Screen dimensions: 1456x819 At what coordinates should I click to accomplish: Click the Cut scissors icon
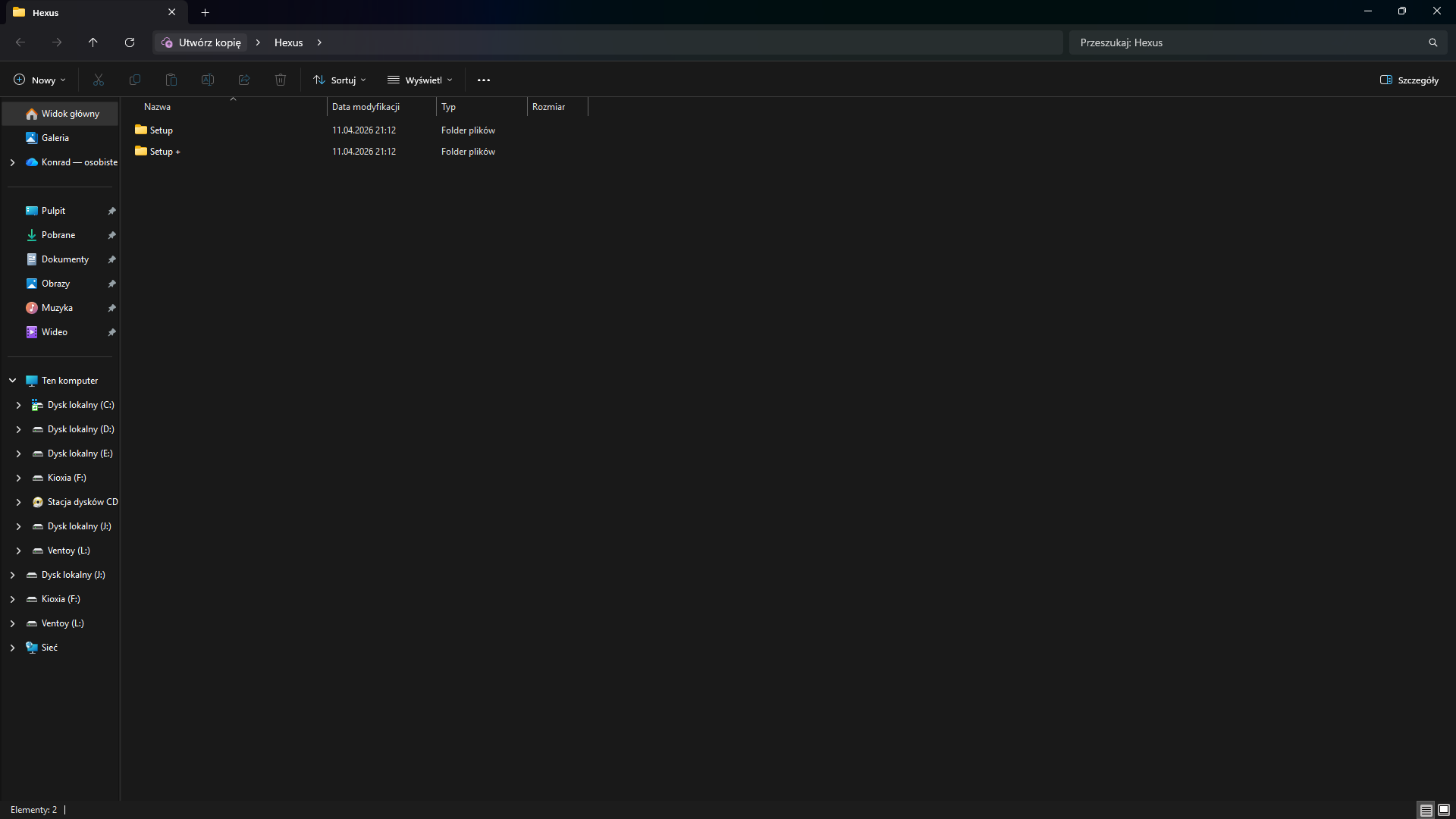tap(99, 80)
